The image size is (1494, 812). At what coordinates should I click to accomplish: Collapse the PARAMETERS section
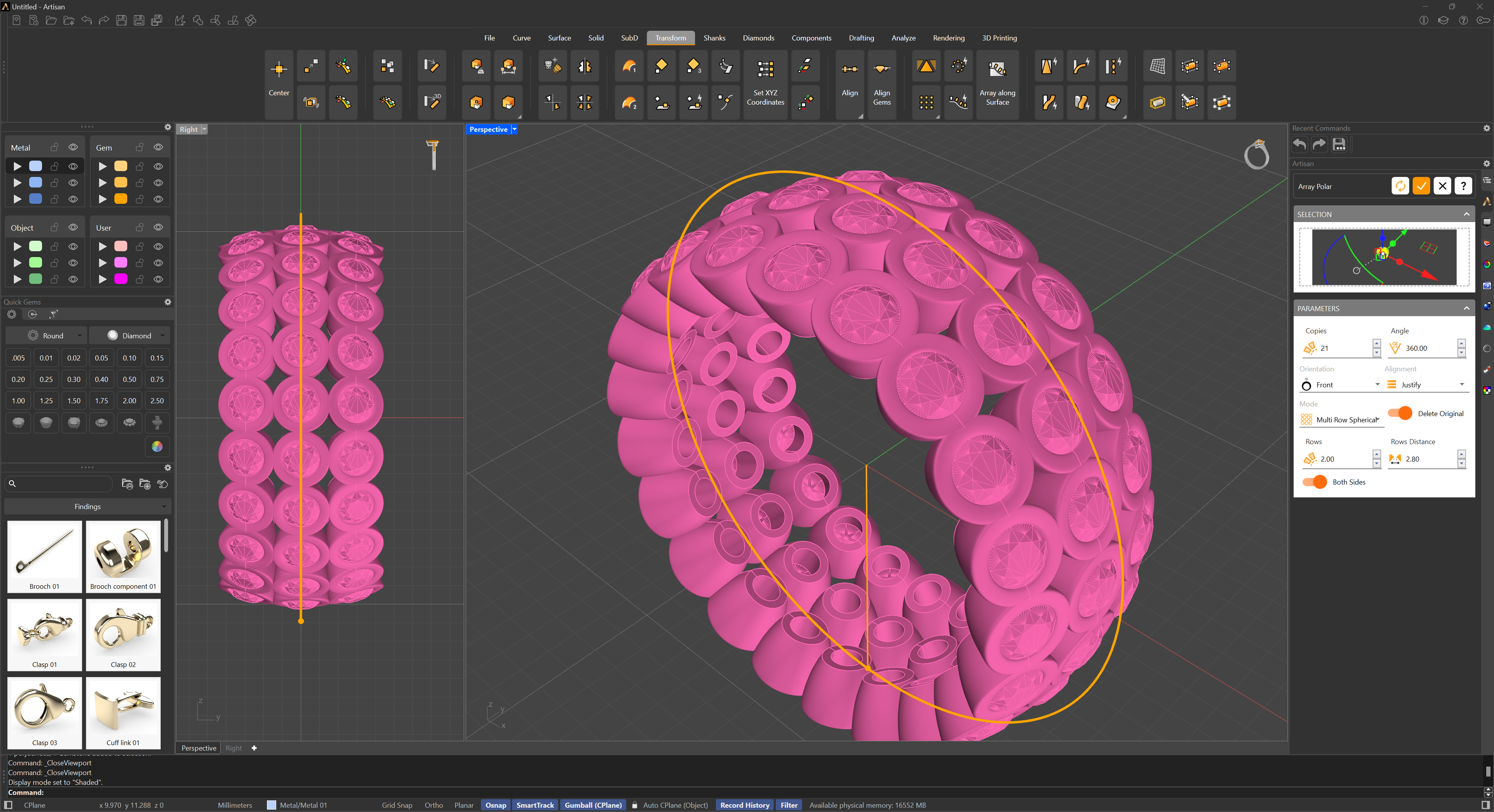(x=1467, y=308)
